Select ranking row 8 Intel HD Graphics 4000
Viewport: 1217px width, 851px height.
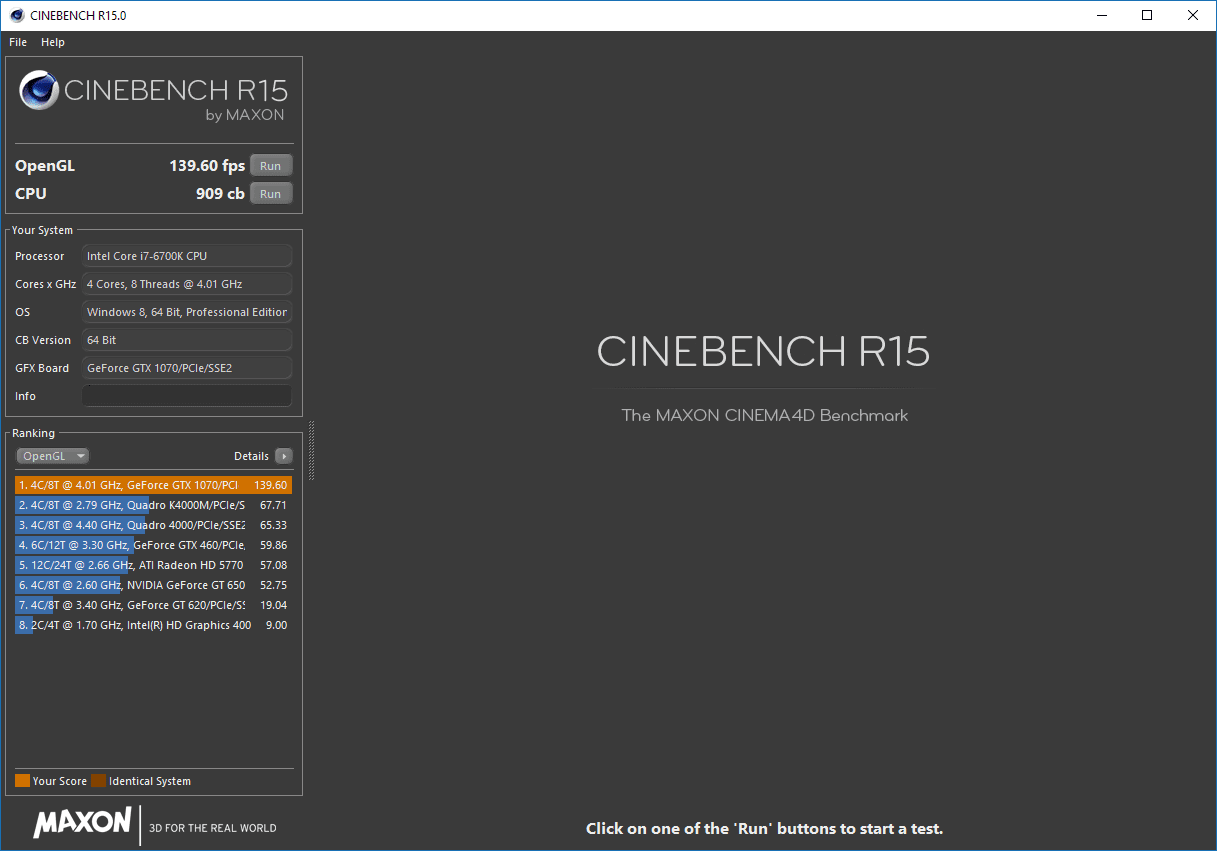154,625
